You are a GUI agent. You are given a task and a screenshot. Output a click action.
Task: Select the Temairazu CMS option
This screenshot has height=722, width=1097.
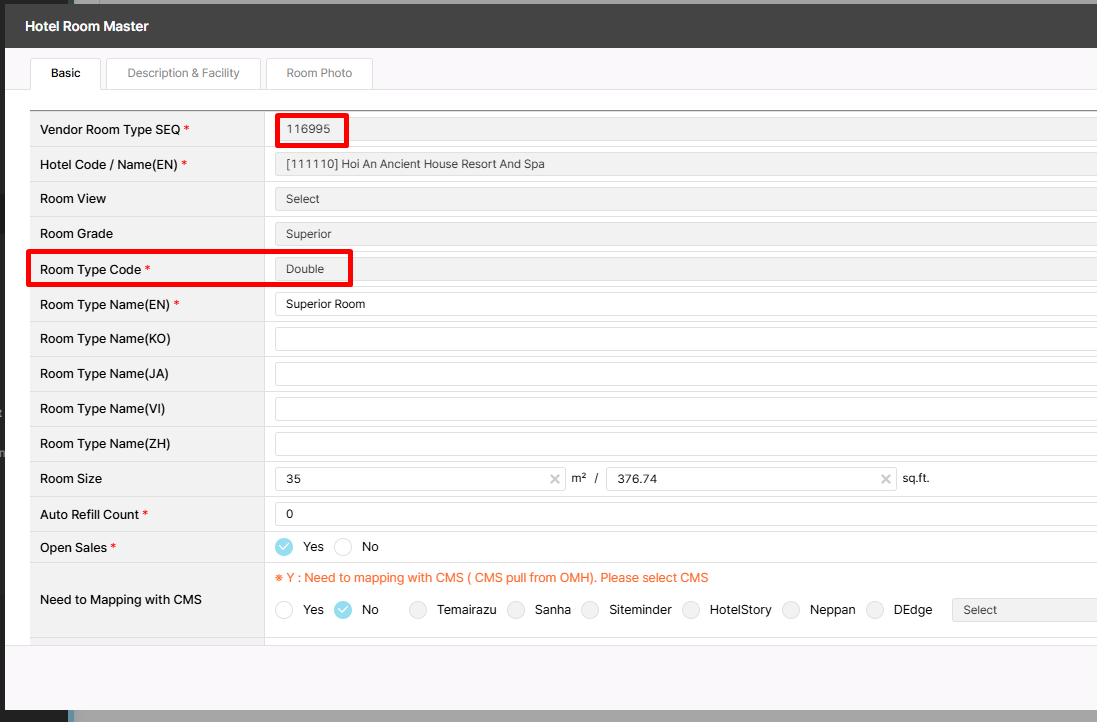click(x=418, y=610)
